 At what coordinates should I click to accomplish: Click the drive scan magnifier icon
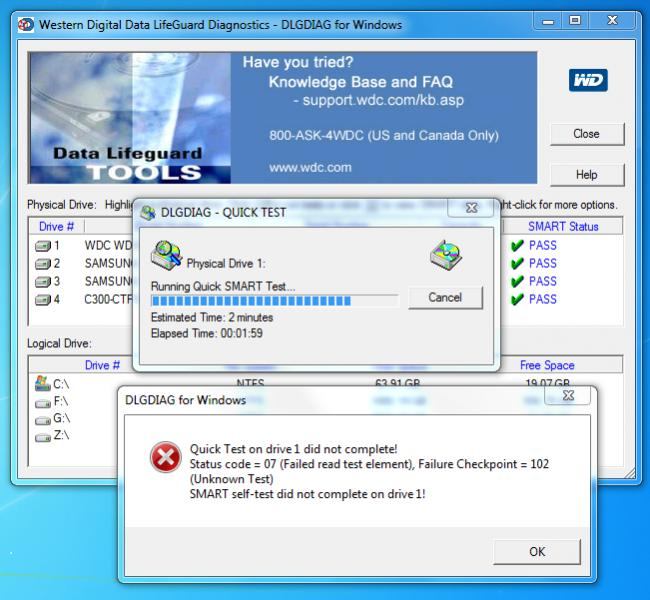(167, 255)
